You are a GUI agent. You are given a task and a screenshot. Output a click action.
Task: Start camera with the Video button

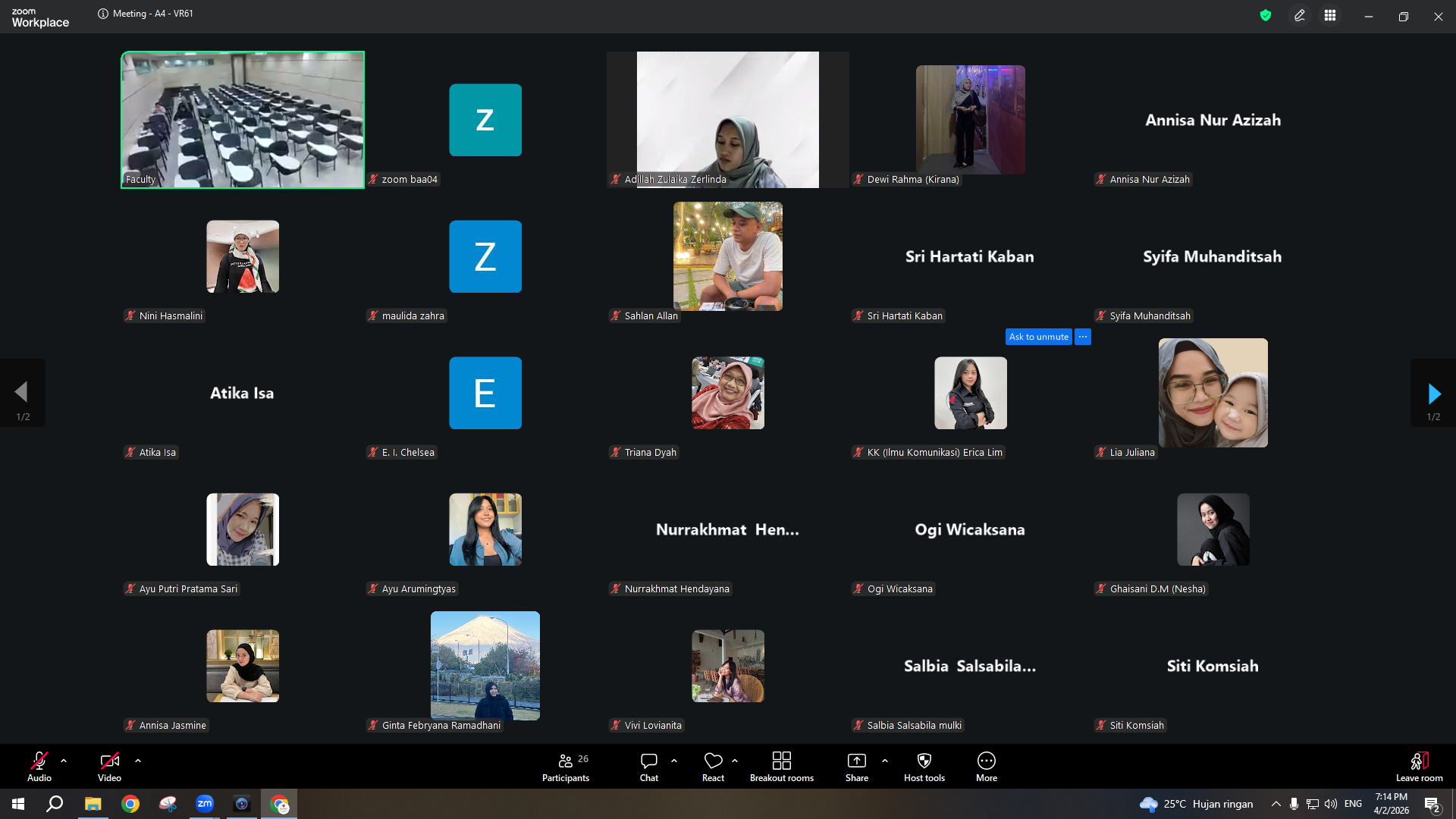pyautogui.click(x=109, y=766)
